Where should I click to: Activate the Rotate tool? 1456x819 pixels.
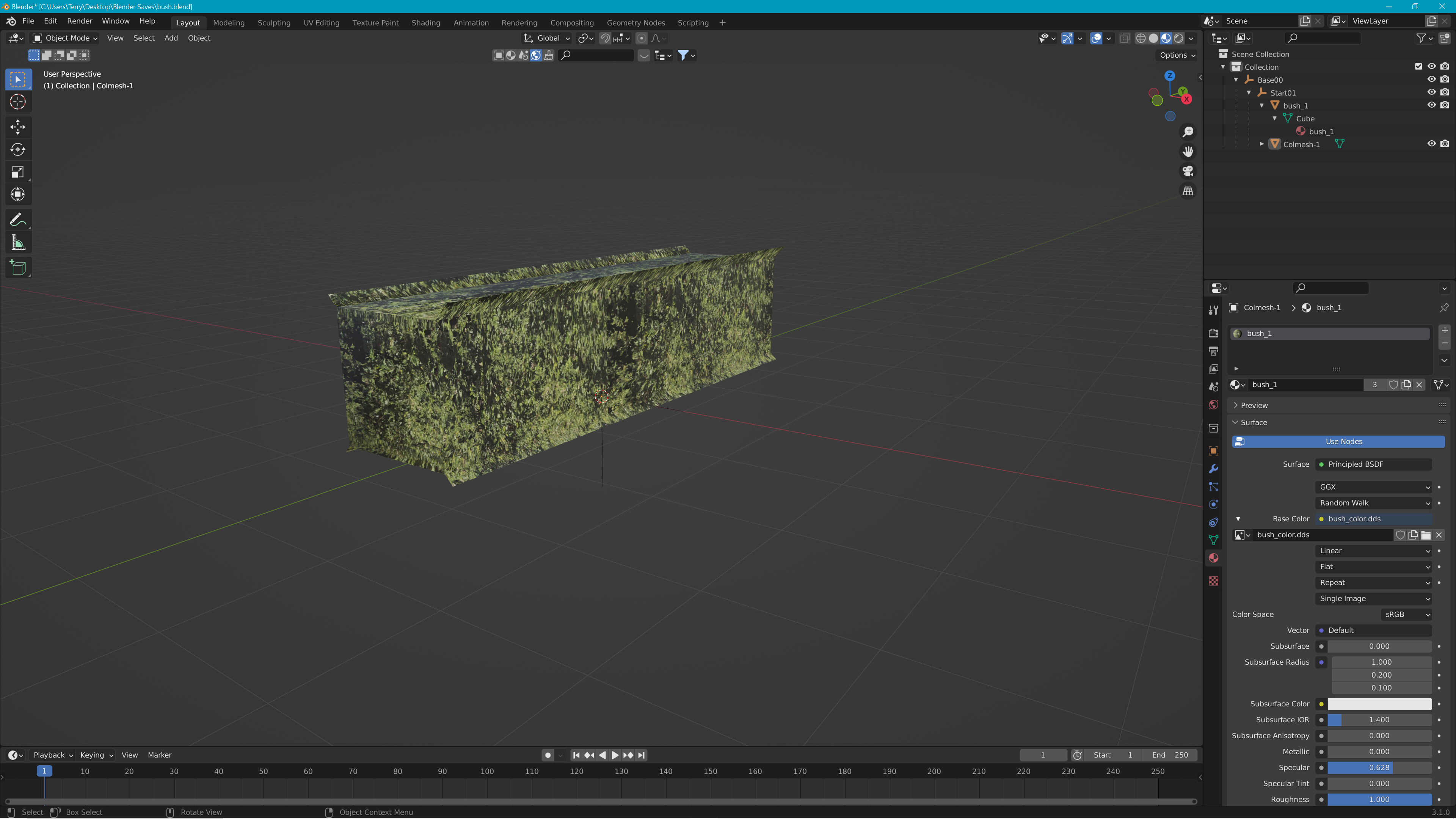pos(17,150)
